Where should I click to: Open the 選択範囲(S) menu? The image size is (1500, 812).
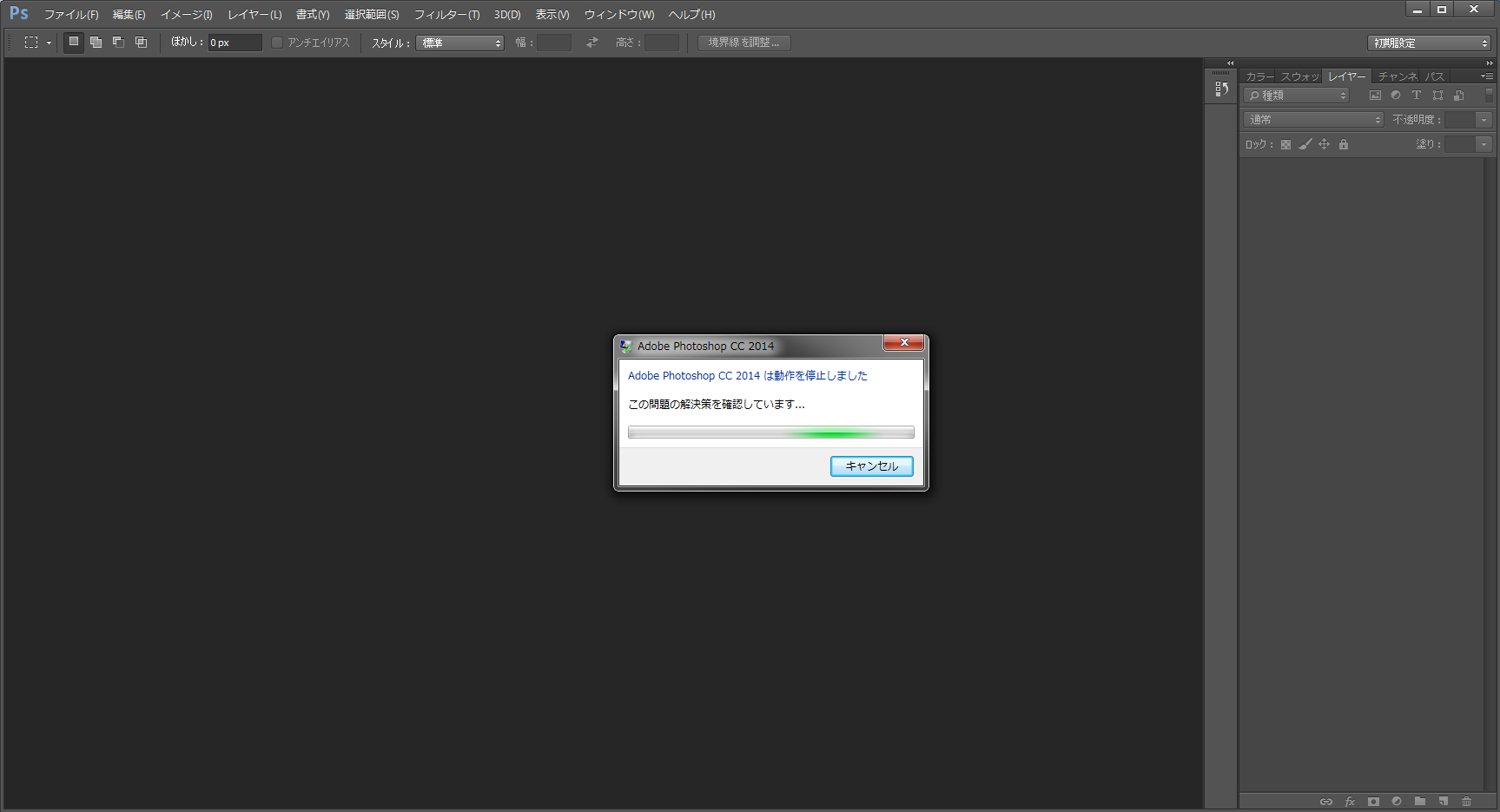(x=372, y=15)
